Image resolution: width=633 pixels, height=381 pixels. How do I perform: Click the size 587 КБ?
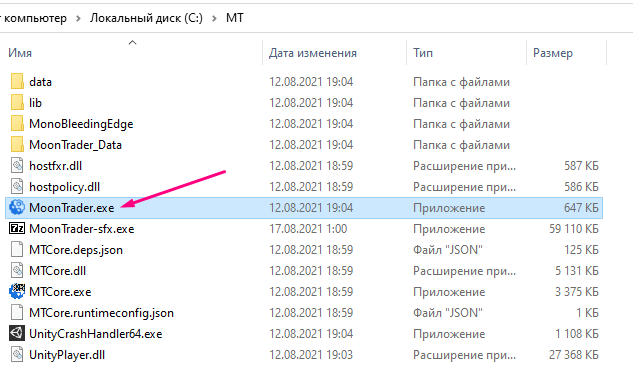pyautogui.click(x=581, y=165)
